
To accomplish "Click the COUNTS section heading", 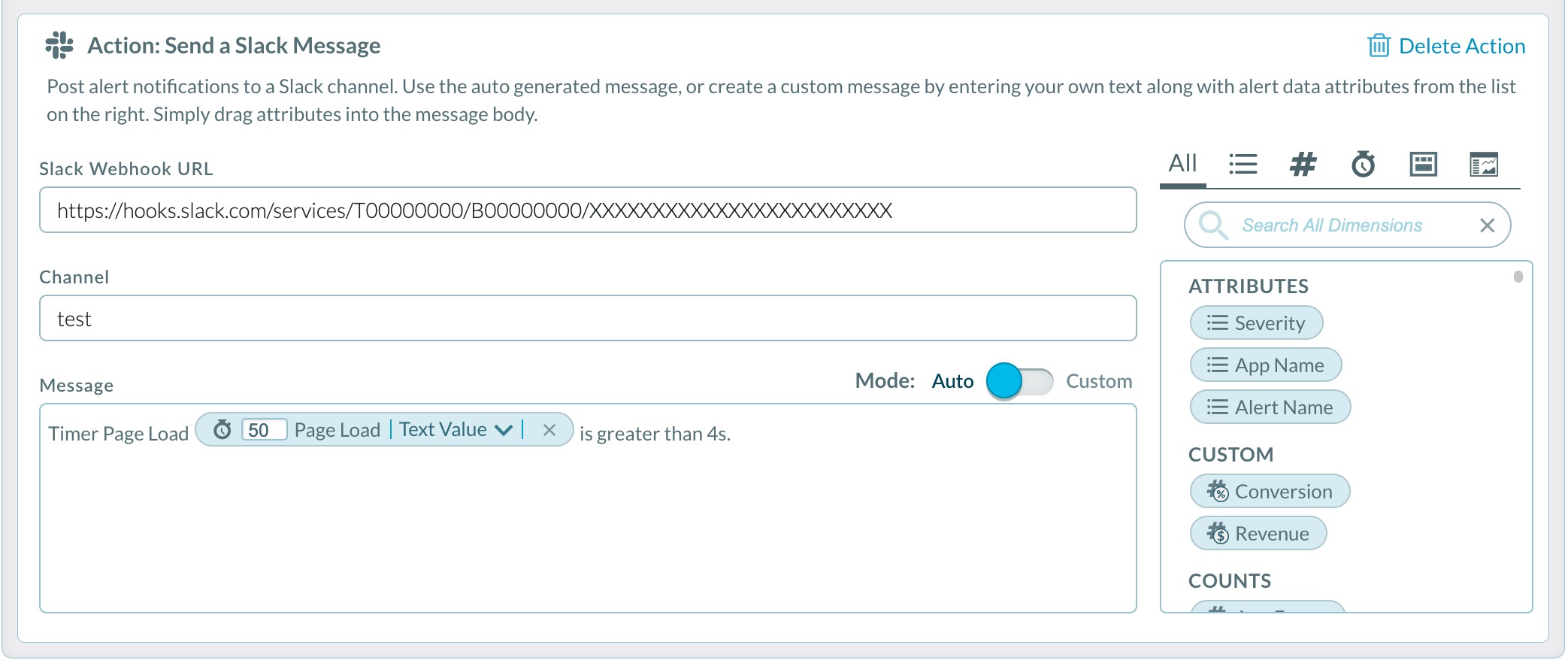I will click(1230, 581).
